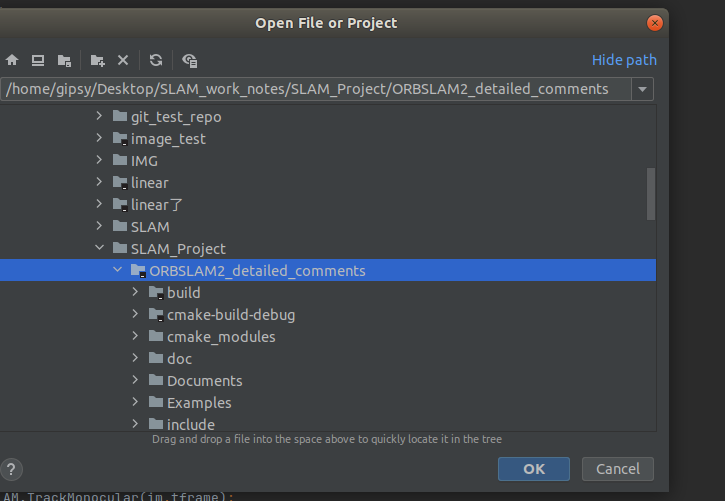
Task: Select the doc folder row
Action: [328, 359]
